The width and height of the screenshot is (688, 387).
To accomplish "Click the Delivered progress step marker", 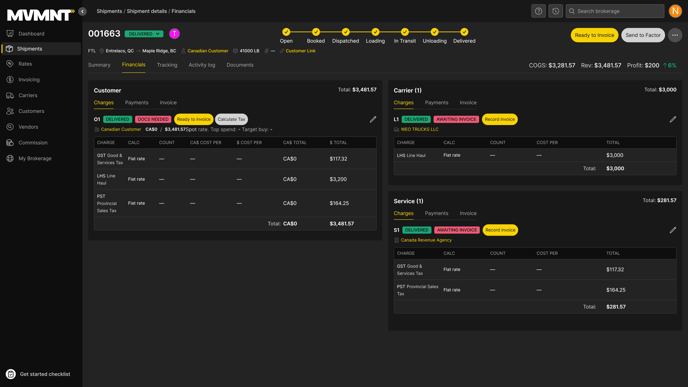I will point(464,32).
